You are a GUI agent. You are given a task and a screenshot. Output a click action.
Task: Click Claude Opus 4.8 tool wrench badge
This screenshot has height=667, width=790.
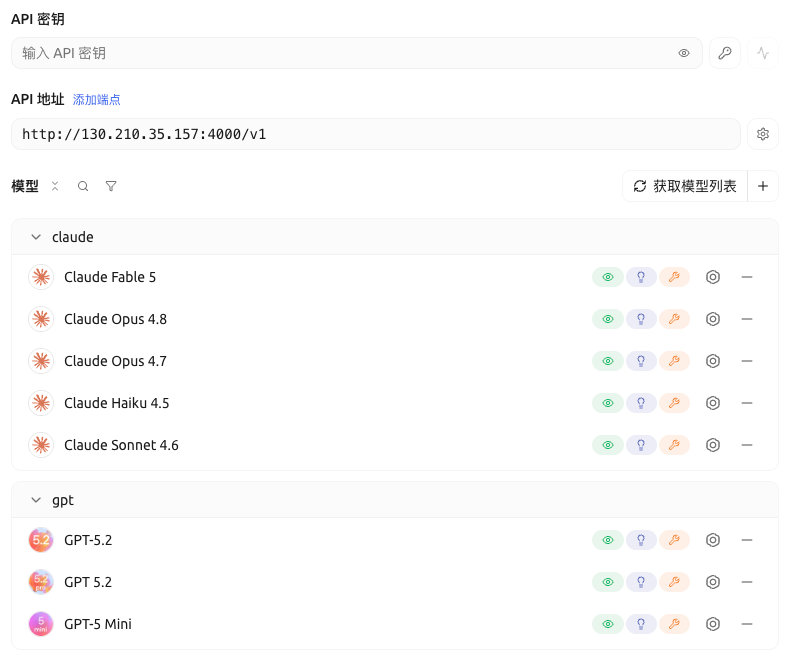(x=674, y=319)
